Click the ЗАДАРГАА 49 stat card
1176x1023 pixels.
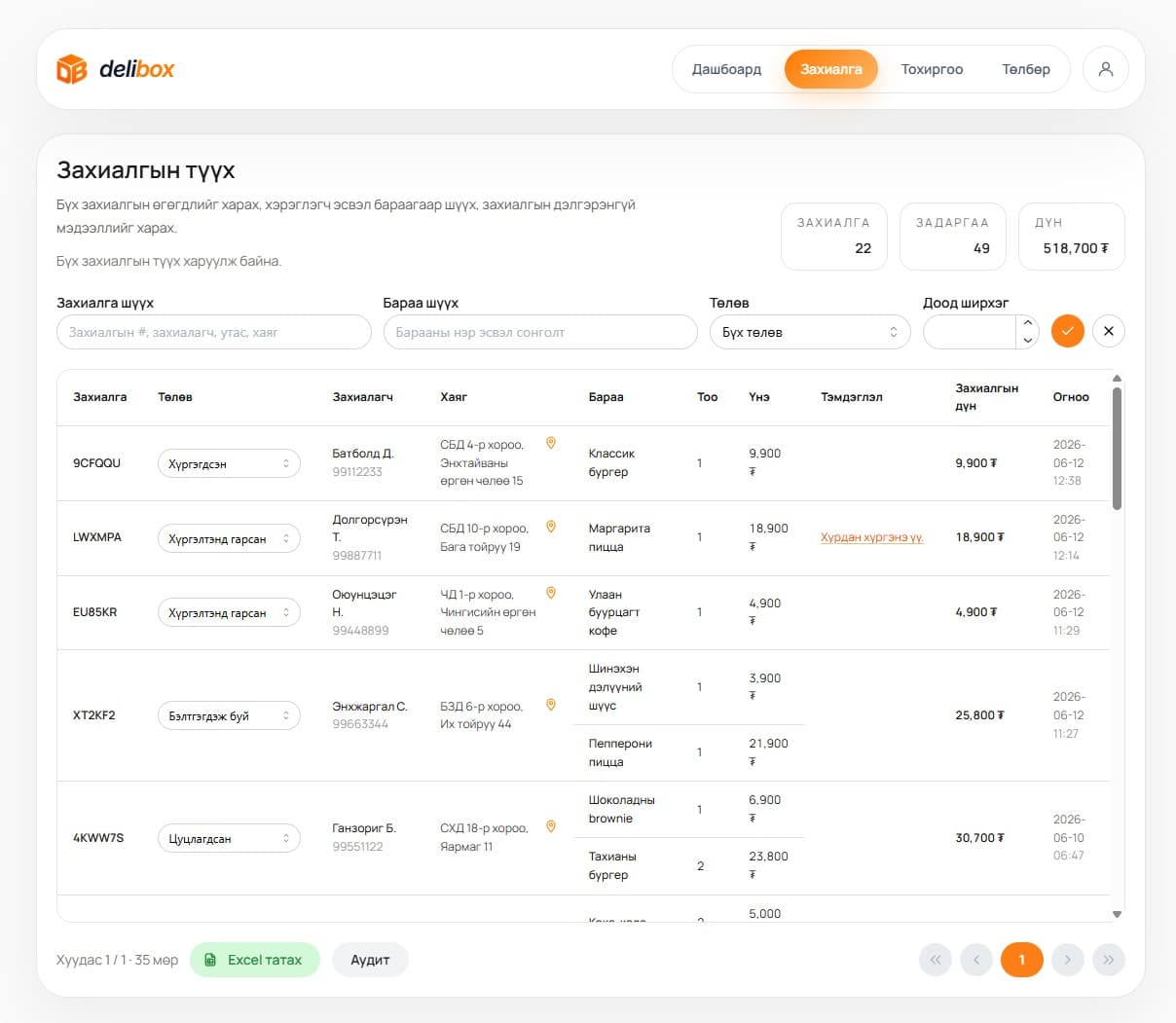tap(952, 237)
